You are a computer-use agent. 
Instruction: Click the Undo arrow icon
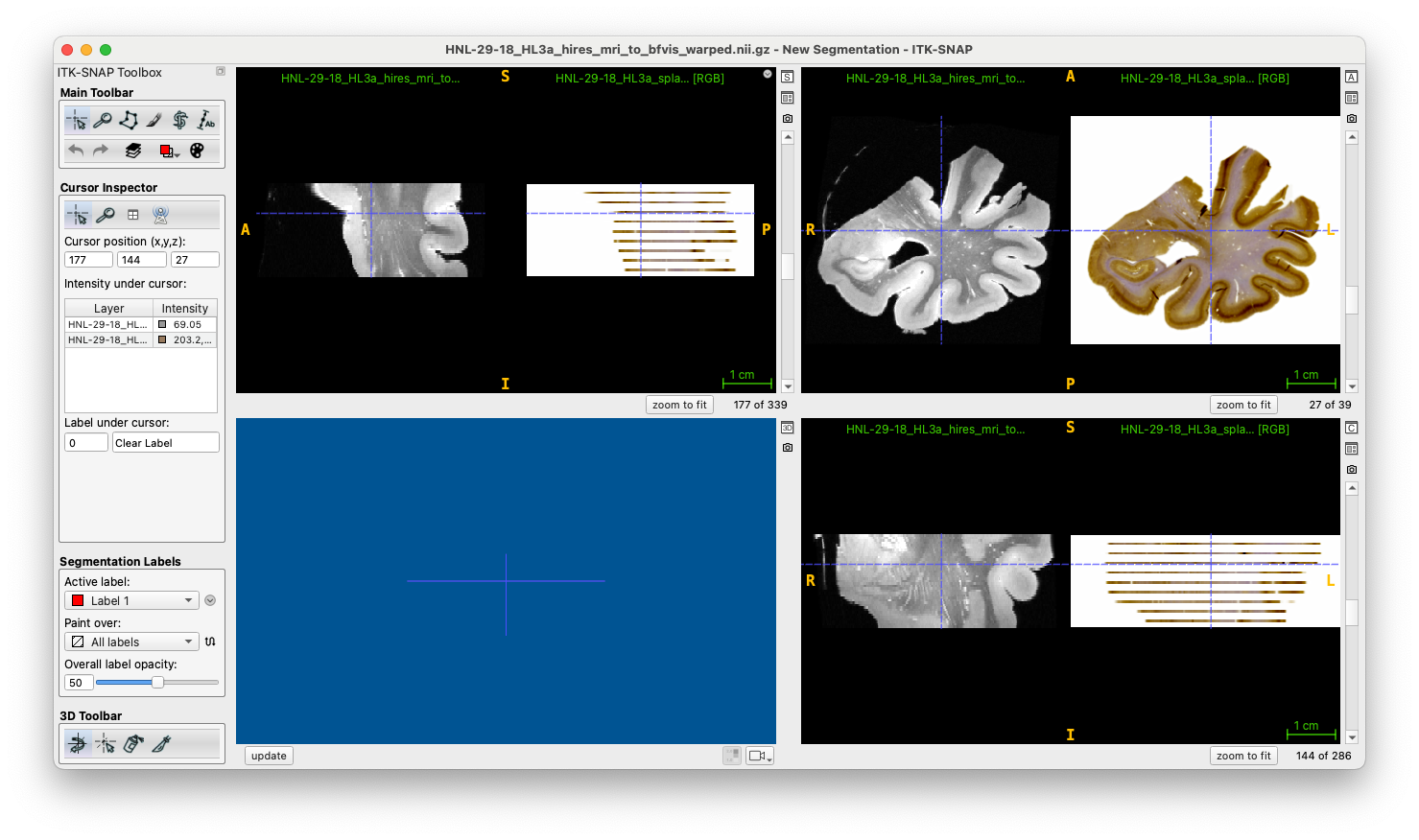pos(76,151)
